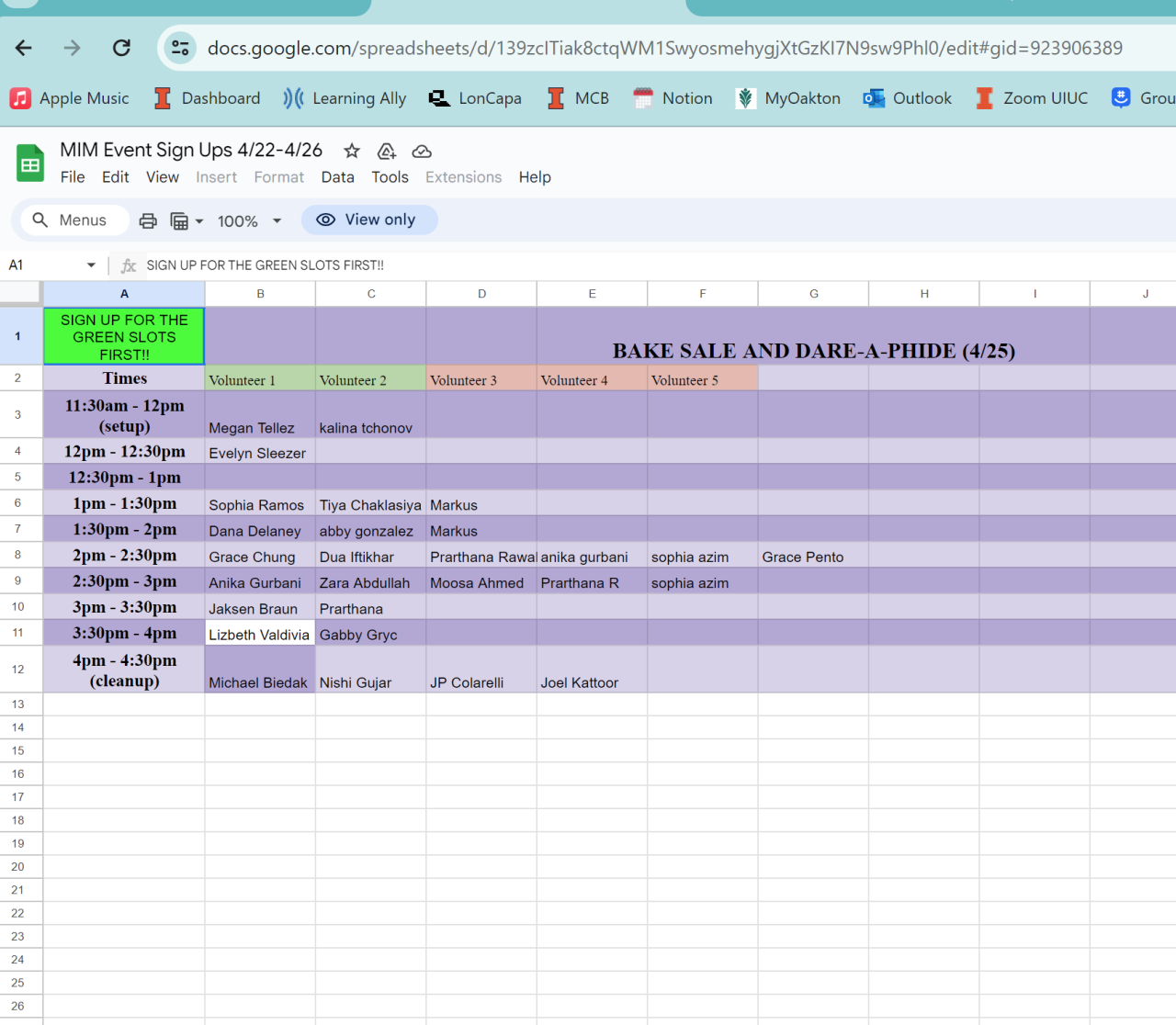The width and height of the screenshot is (1176, 1025).
Task: Click the site info icon in address bar
Action: pyautogui.click(x=181, y=48)
